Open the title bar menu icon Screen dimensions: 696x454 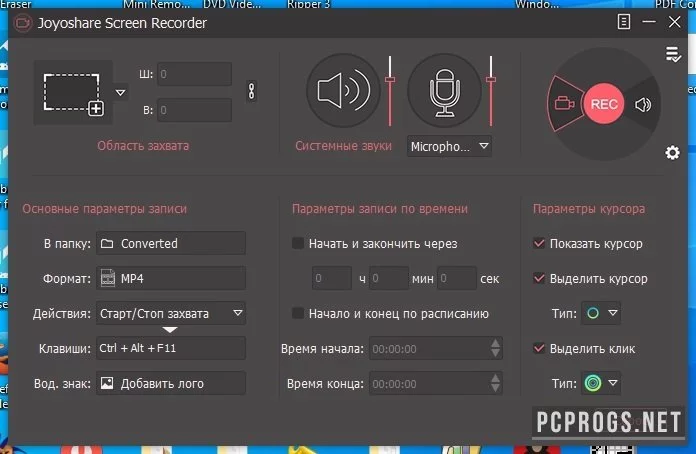click(x=624, y=22)
